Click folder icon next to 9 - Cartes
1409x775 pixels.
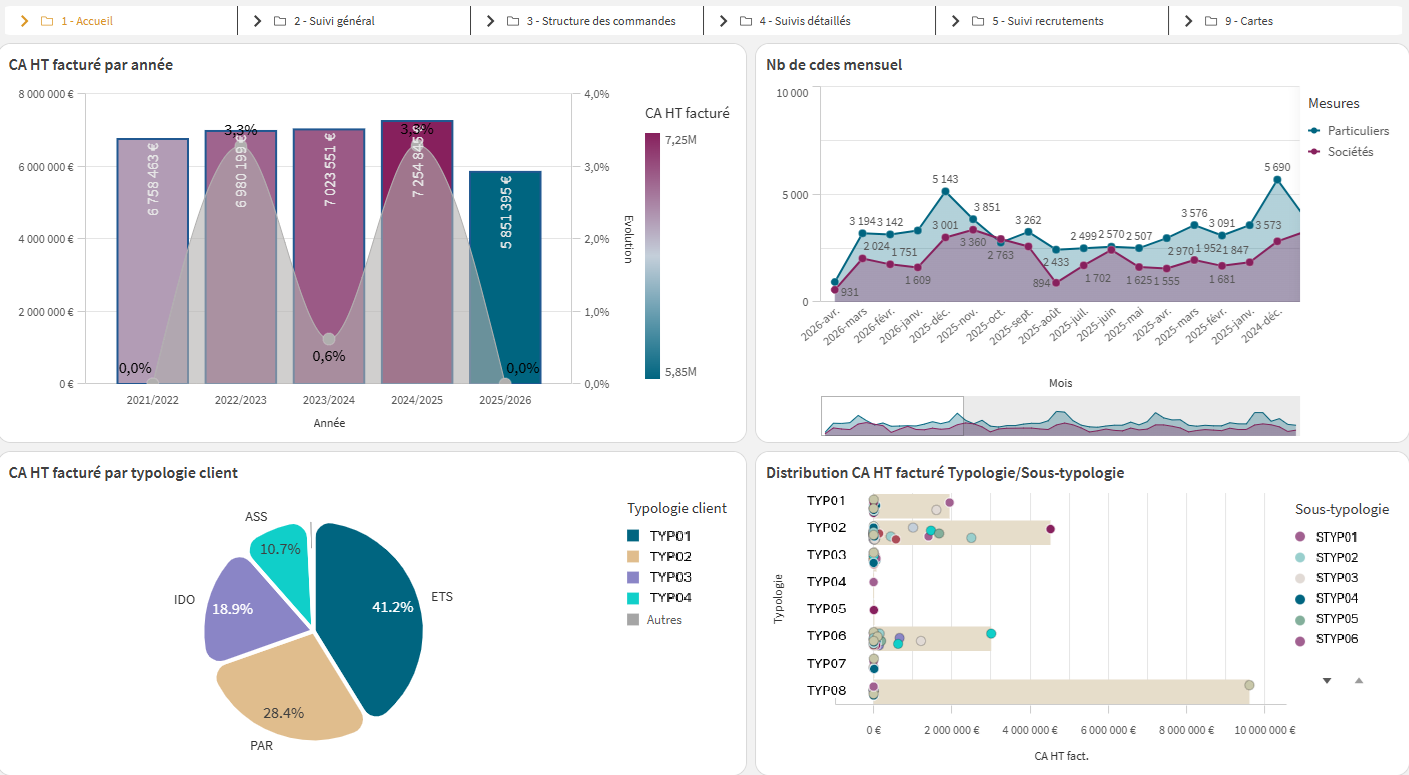tap(1211, 21)
